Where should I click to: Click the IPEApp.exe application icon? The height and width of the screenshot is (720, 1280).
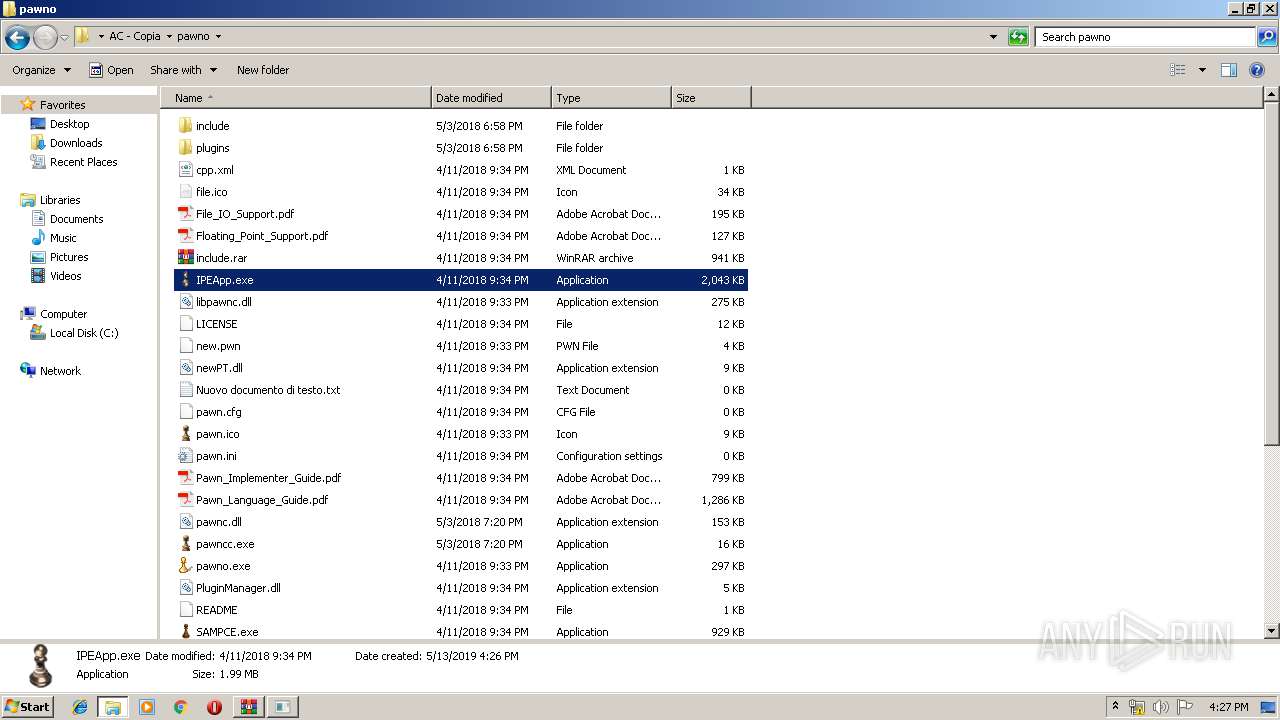coord(185,280)
